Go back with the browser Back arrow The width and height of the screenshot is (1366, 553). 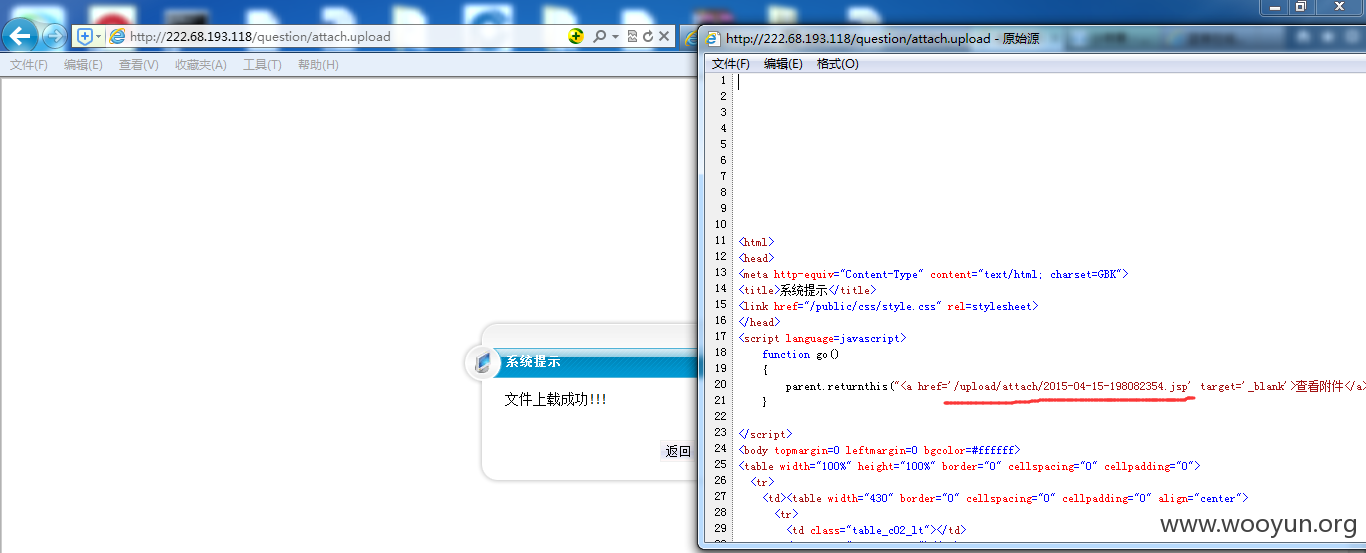coord(21,37)
